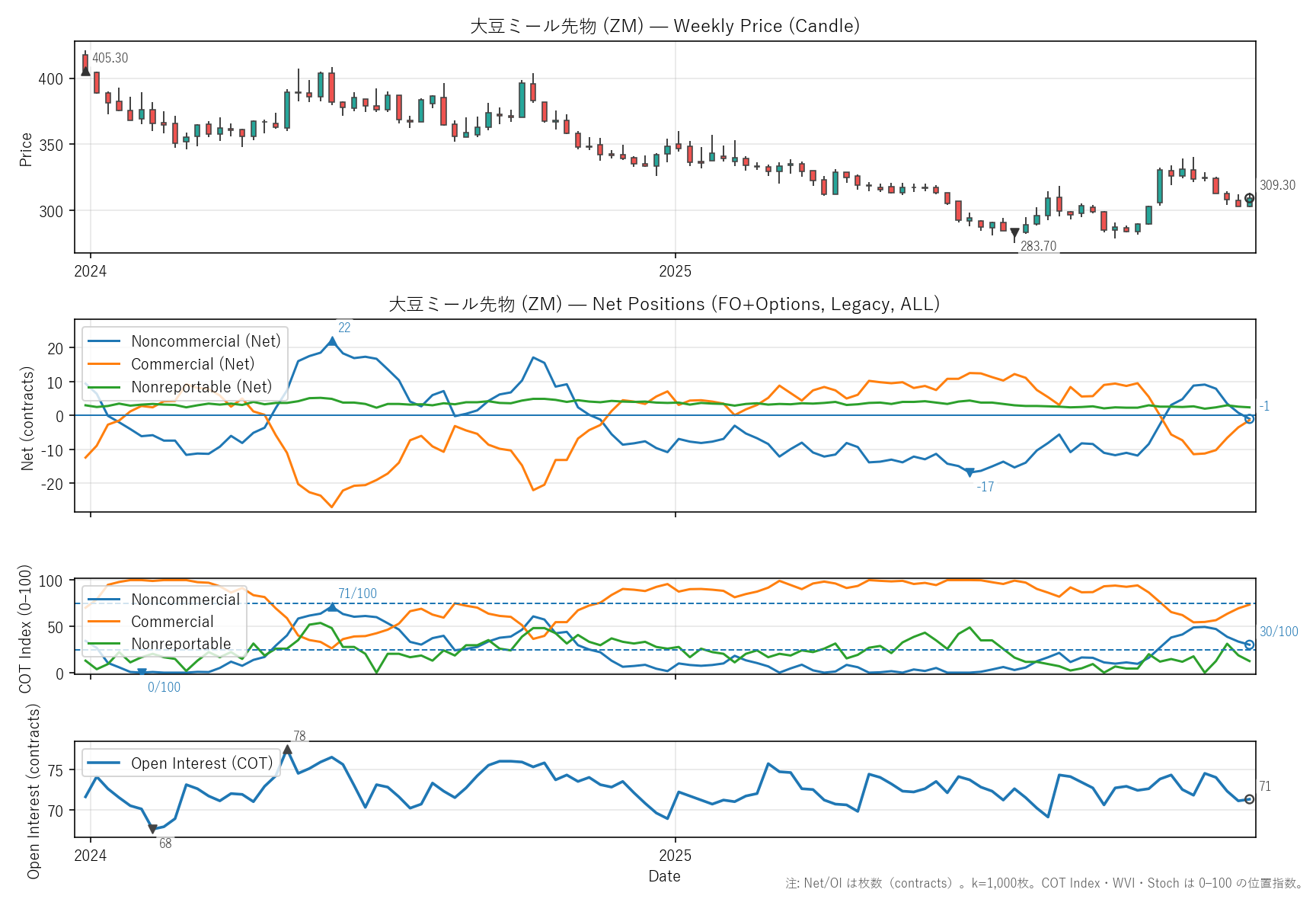1316x899 pixels.
Task: Select the Noncommercial net low marker at -17
Action: coord(969,473)
